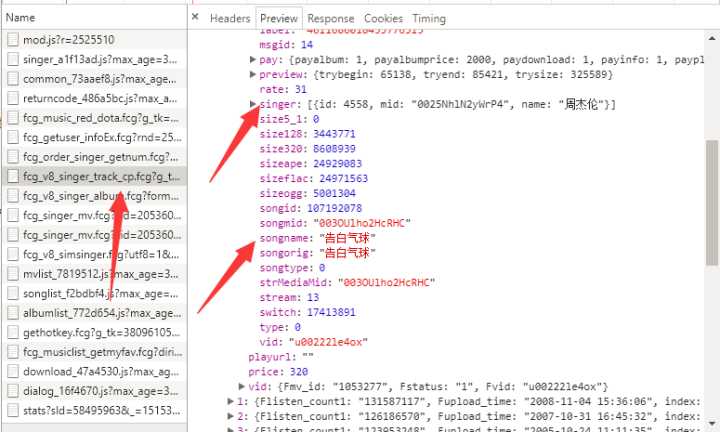Select the common_73aaef8.js request
The height and width of the screenshot is (432, 720).
(94, 79)
